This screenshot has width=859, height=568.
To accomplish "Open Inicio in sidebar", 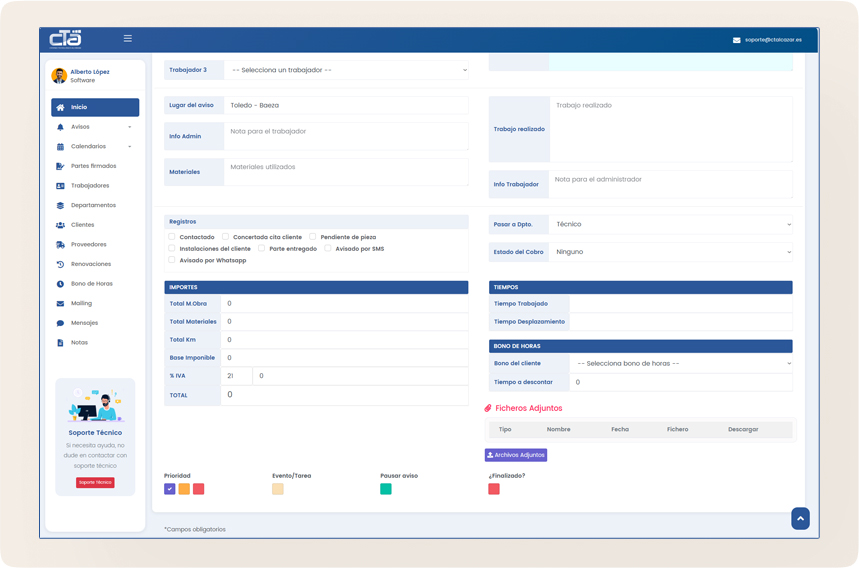I will coord(95,107).
